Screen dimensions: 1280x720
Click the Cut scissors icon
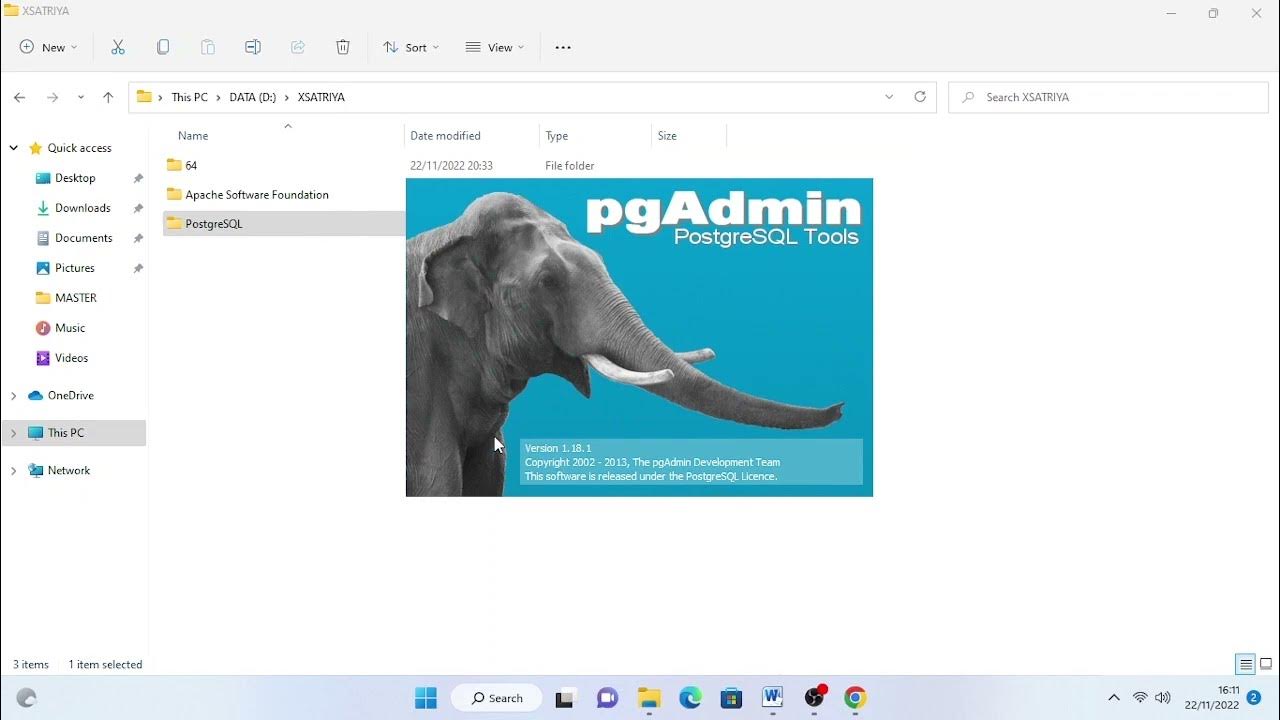pyautogui.click(x=118, y=47)
